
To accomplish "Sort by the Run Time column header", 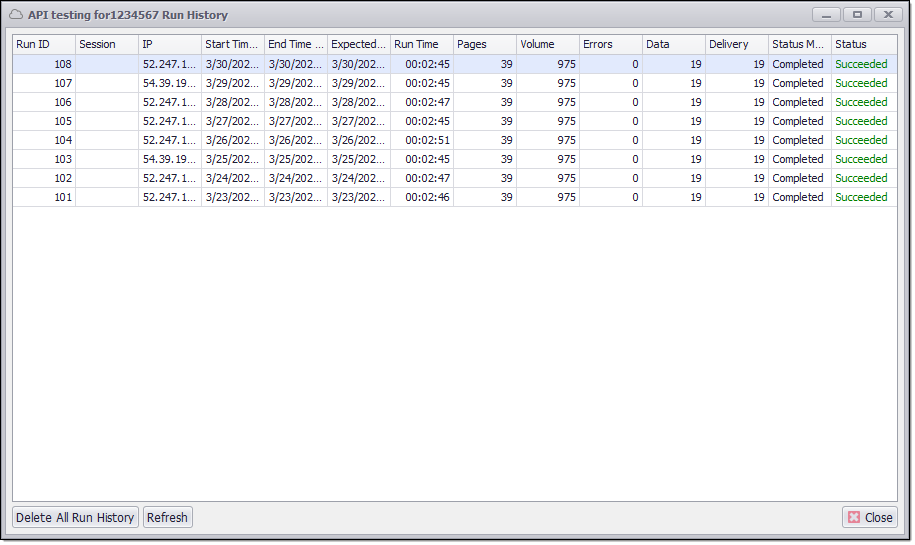I will [421, 44].
